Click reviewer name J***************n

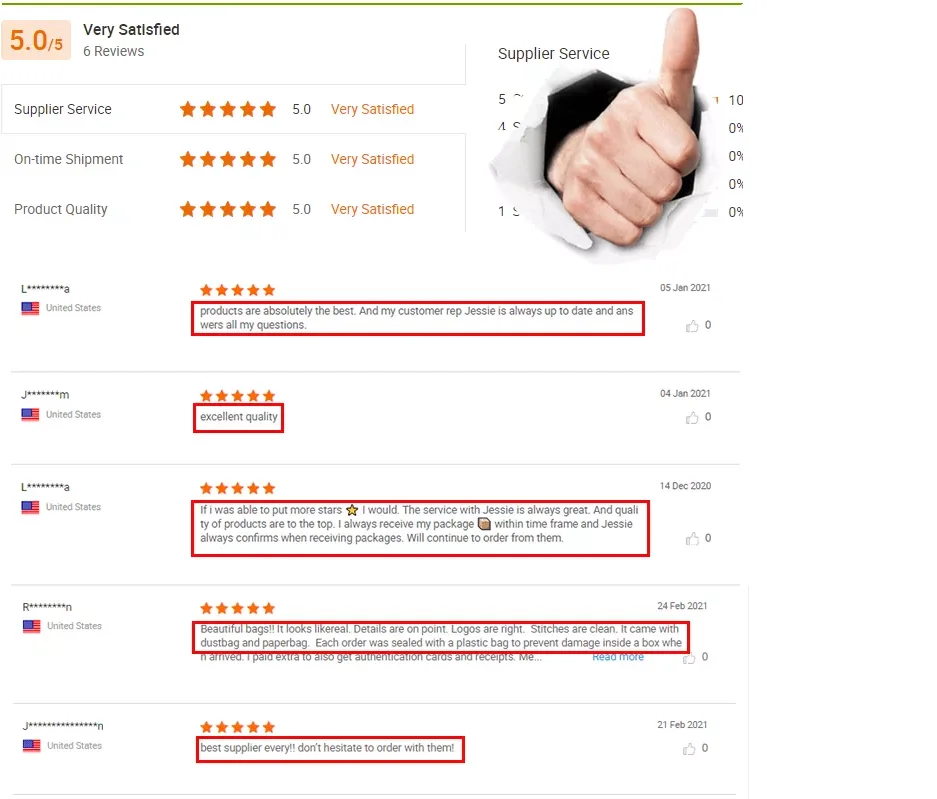pos(63,726)
